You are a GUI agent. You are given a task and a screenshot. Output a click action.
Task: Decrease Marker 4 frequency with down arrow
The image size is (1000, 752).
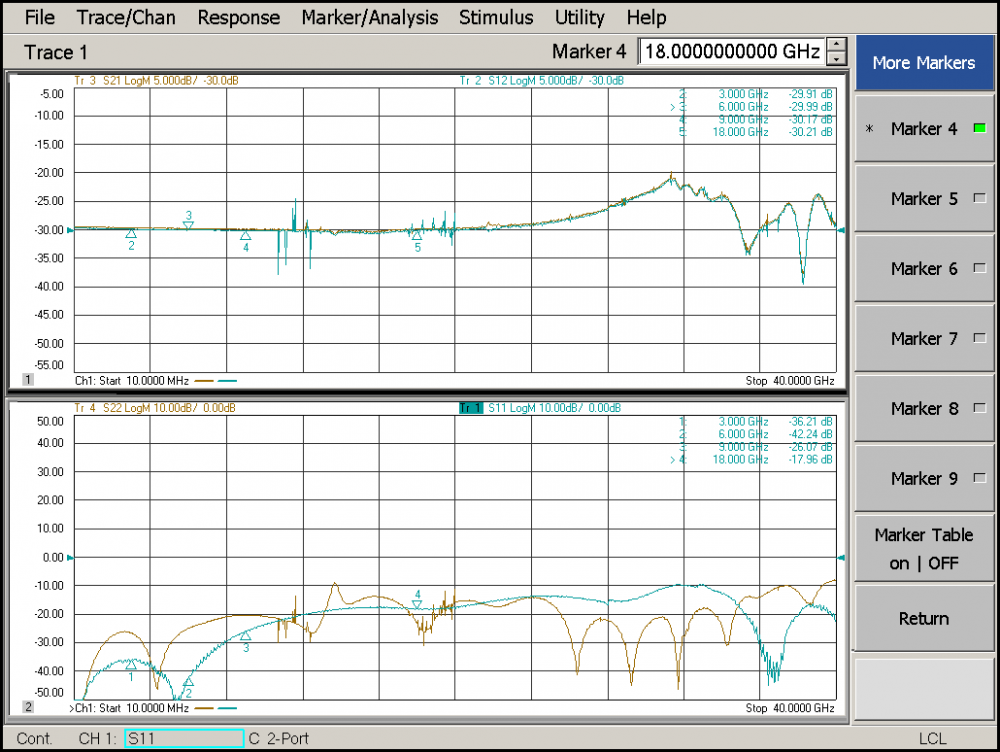click(x=836, y=57)
